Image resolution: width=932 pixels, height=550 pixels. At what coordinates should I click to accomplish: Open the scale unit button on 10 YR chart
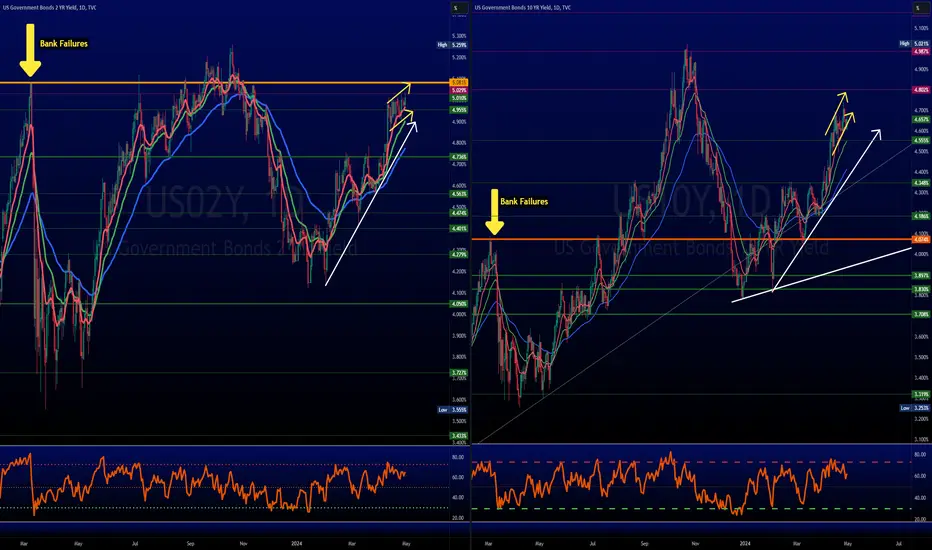tap(920, 8)
